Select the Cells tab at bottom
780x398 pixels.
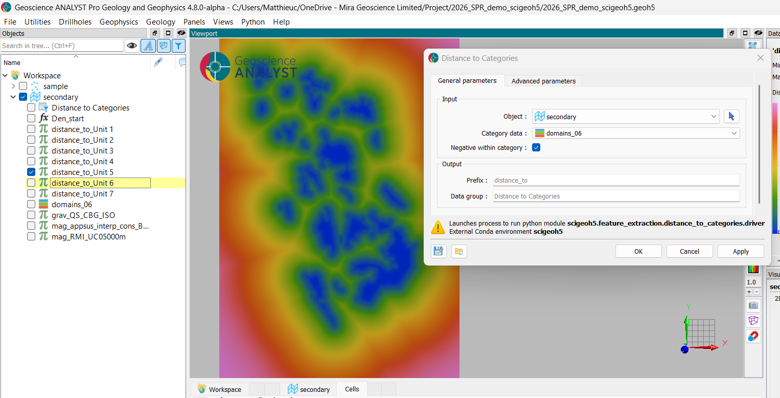tap(352, 390)
